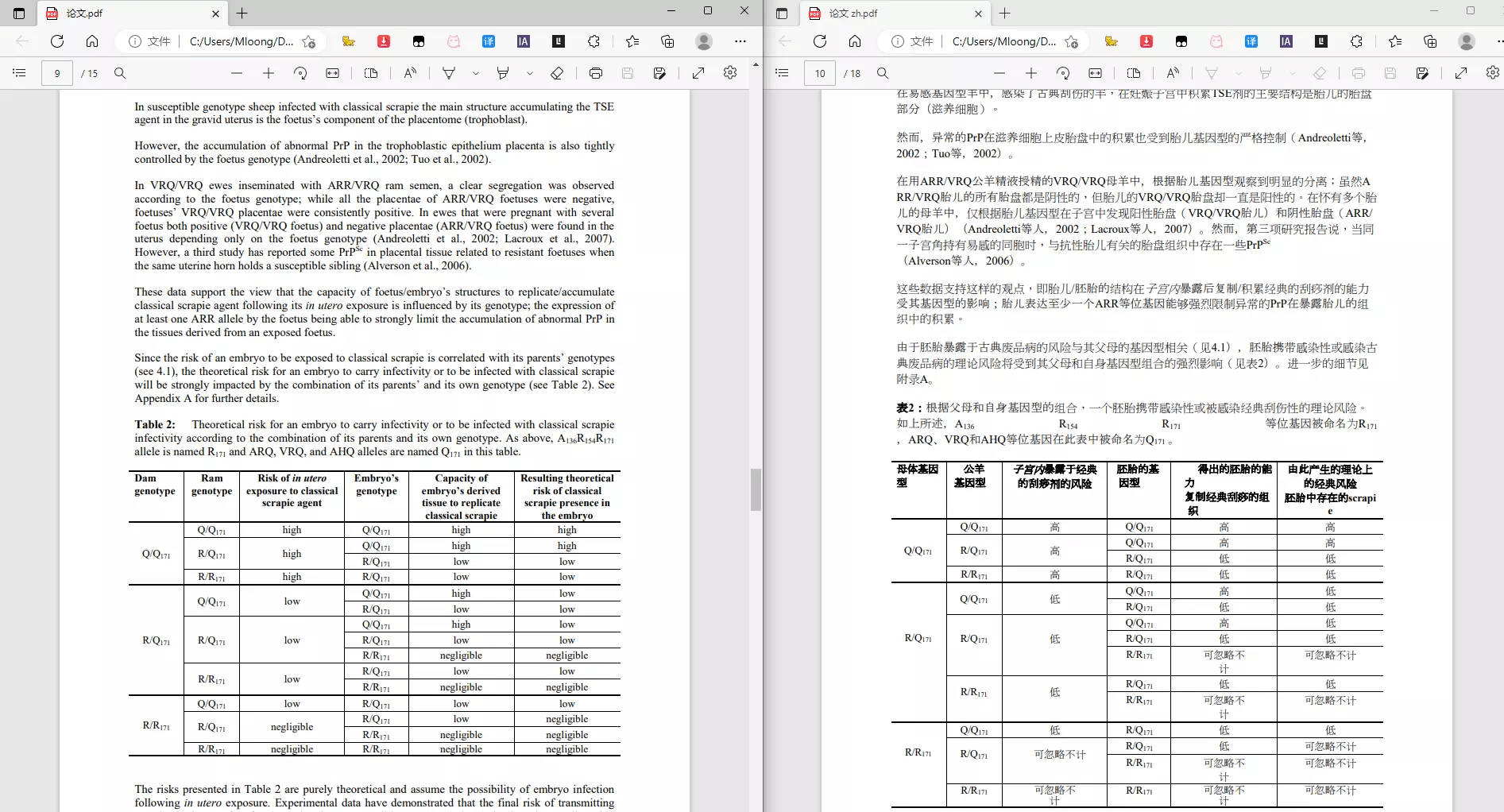Viewport: 1504px width, 812px height.
Task: Open the left browser's three-dot settings menu
Action: pos(740,41)
